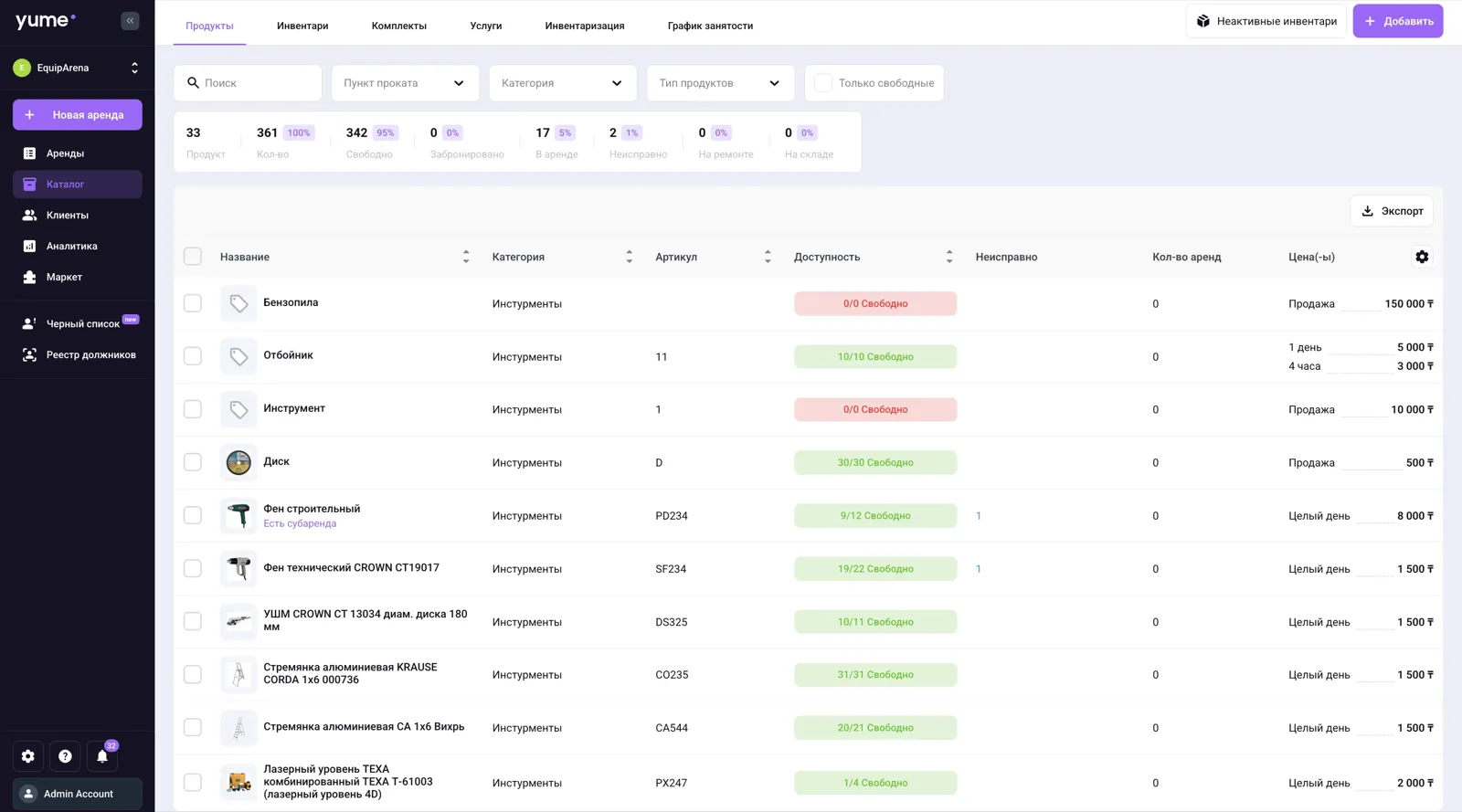
Task: Click the Admin Account user icon
Action: click(x=28, y=794)
